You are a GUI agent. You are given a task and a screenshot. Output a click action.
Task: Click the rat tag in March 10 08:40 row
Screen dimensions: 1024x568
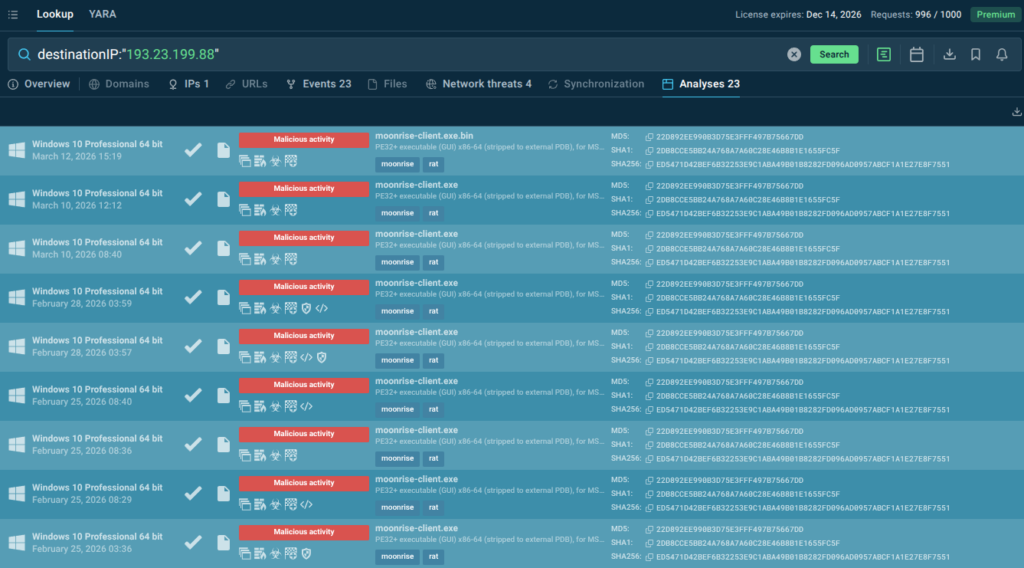(433, 262)
